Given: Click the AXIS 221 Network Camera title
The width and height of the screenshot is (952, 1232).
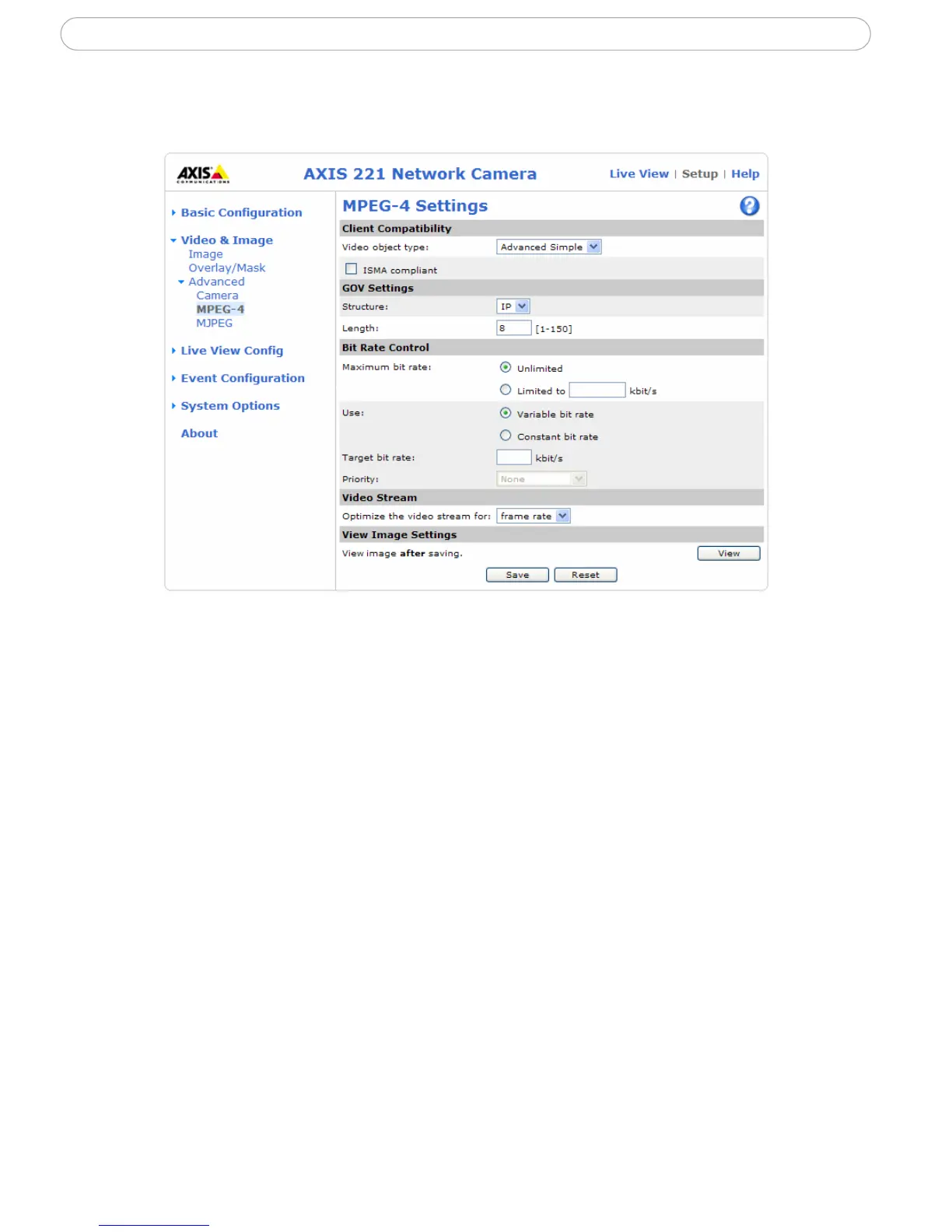Looking at the screenshot, I should pyautogui.click(x=420, y=174).
